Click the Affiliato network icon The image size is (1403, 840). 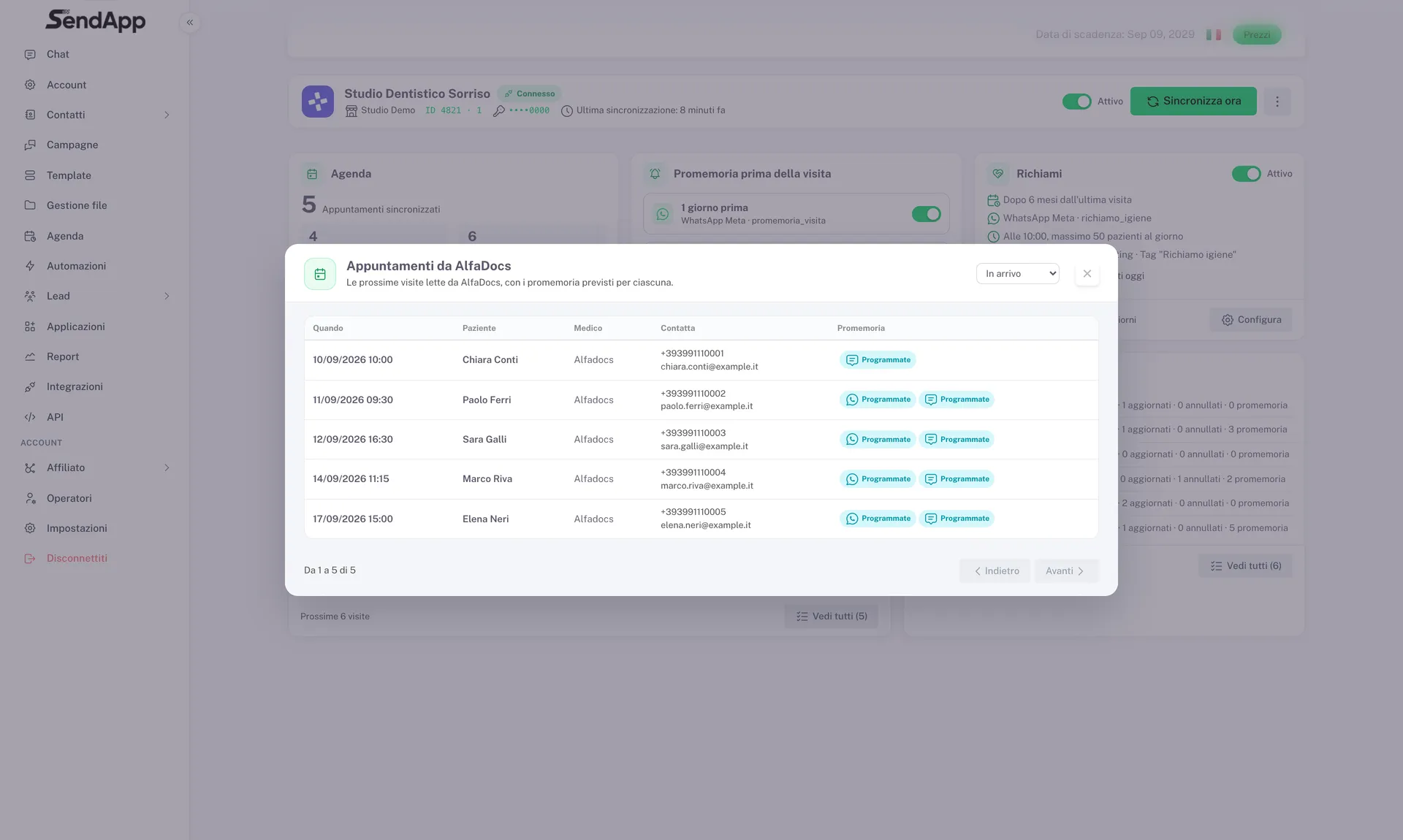pos(30,467)
